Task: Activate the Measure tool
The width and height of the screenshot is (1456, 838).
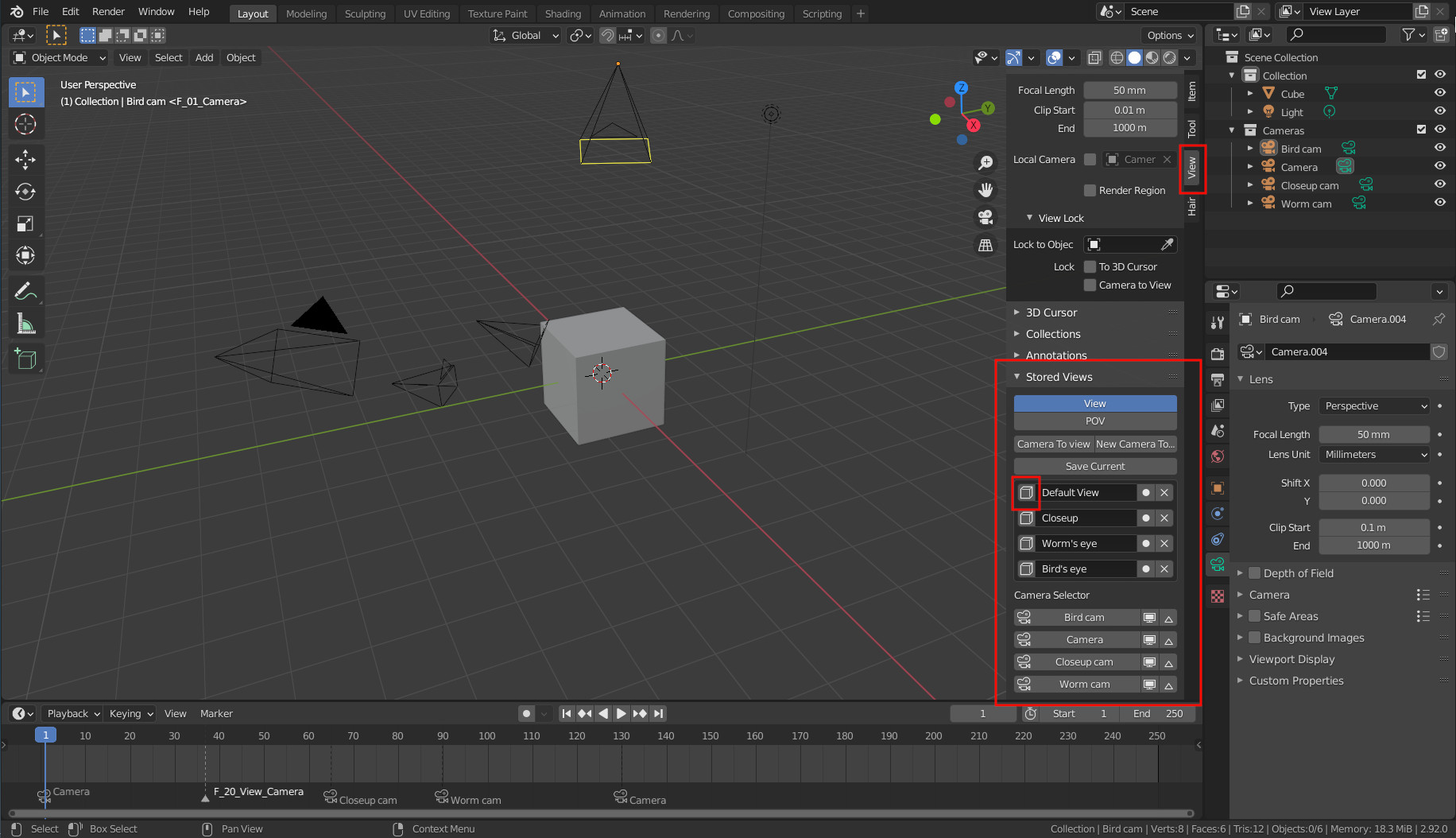Action: click(25, 323)
